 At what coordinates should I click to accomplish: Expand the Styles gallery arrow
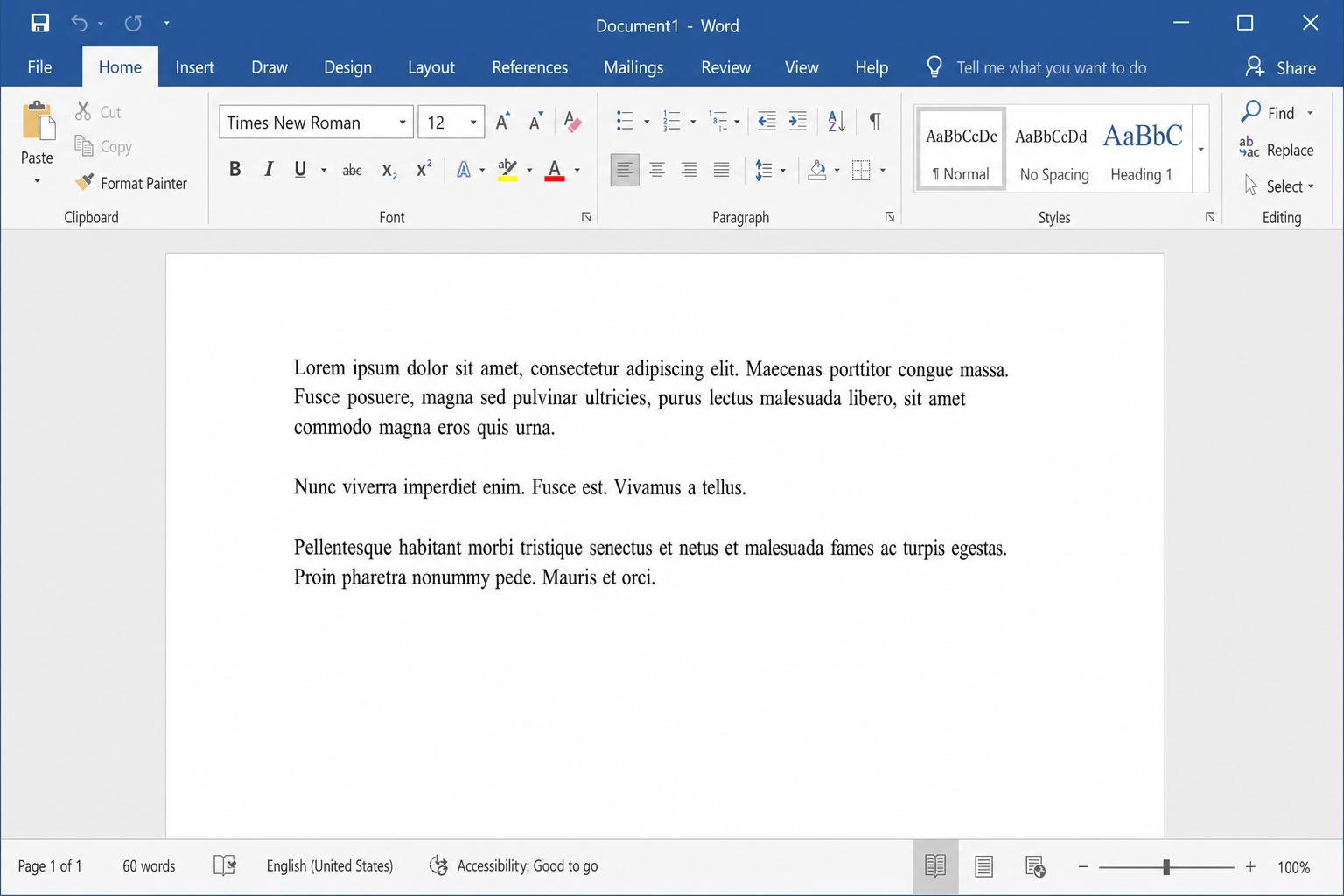(1201, 149)
